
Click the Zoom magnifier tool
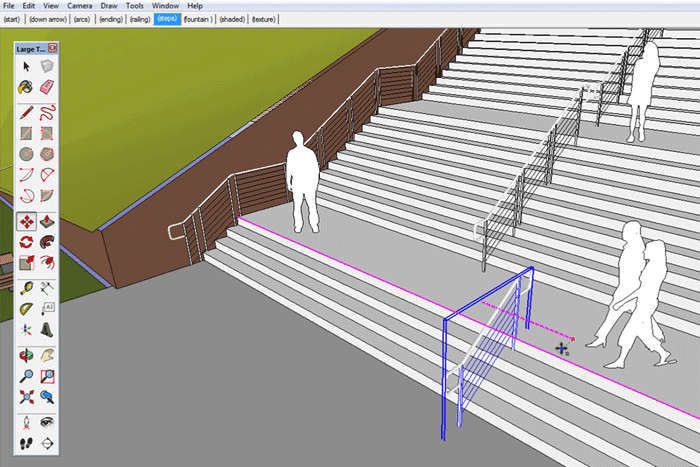(x=26, y=376)
